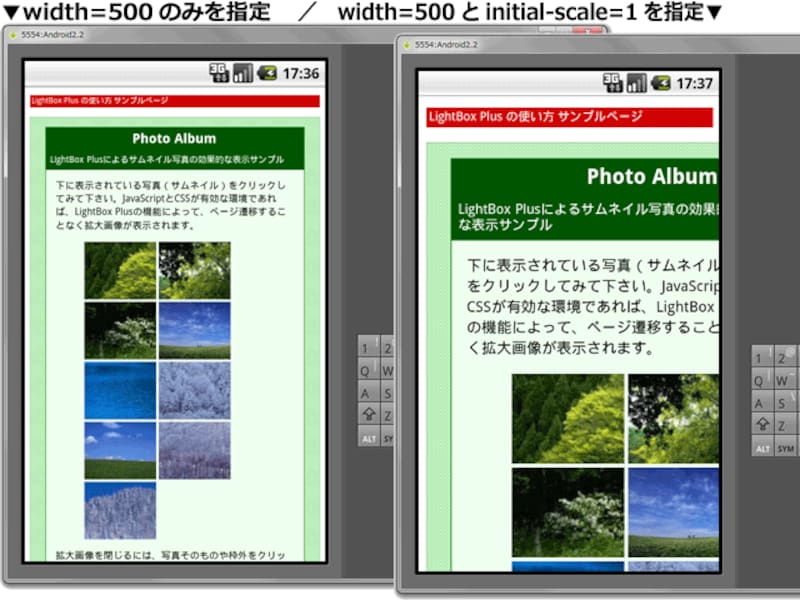
Task: Tap SYM key on right emulator keyboard
Action: point(786,448)
